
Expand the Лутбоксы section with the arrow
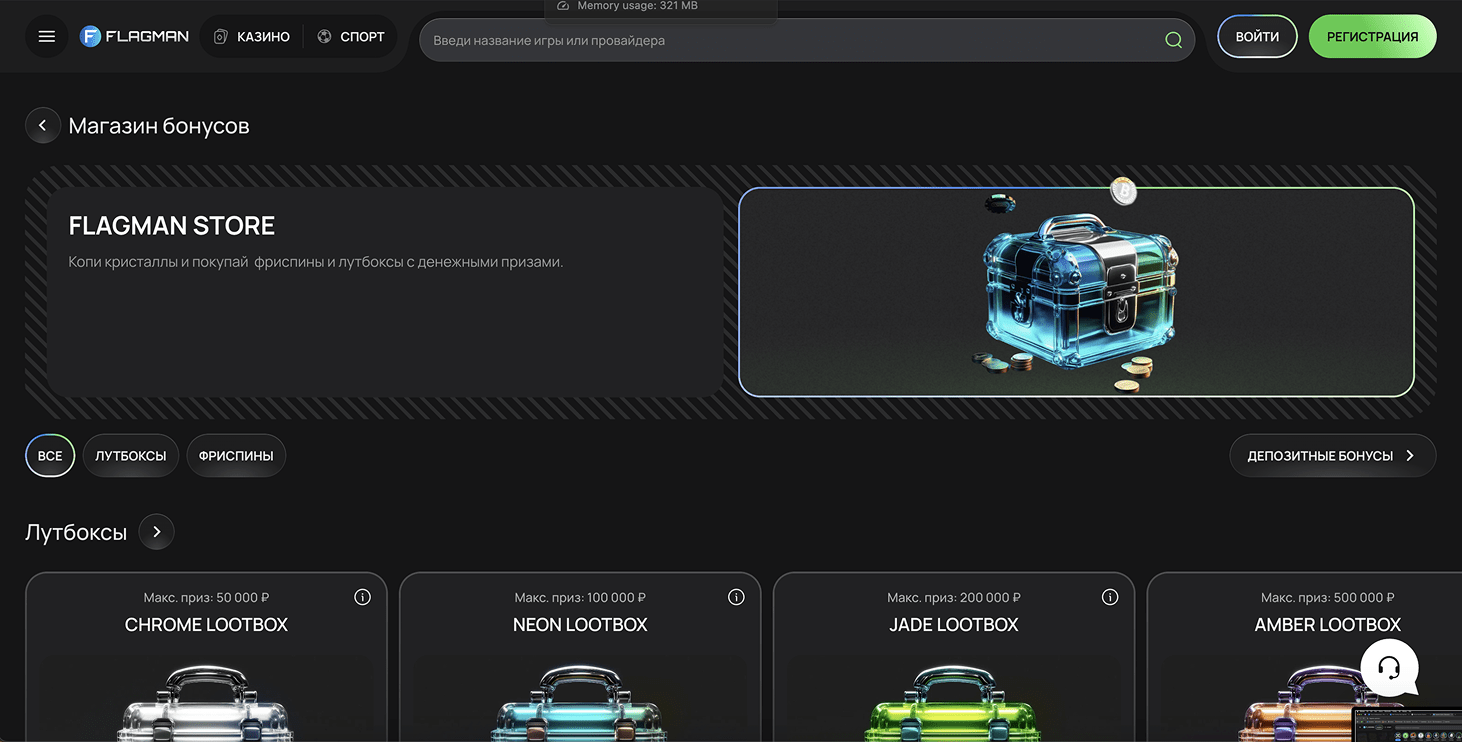(x=156, y=532)
